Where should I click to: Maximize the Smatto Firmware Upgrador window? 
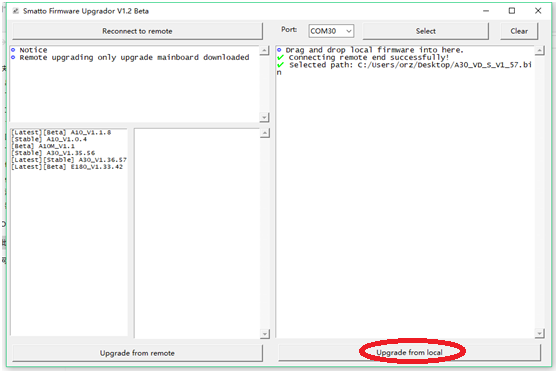(x=512, y=11)
